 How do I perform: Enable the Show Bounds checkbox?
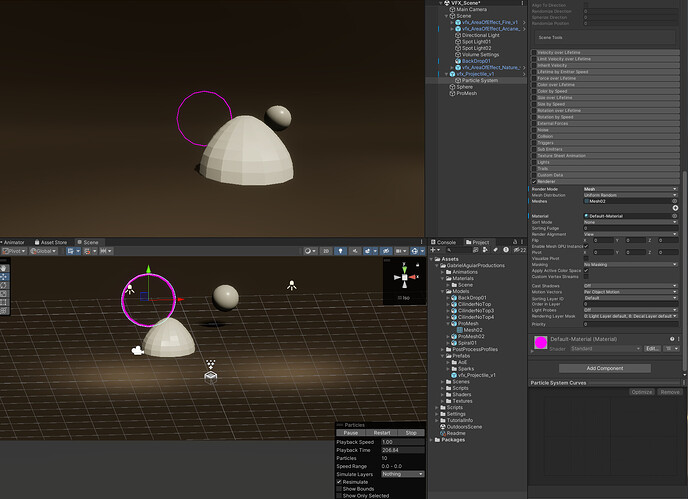pyautogui.click(x=339, y=488)
